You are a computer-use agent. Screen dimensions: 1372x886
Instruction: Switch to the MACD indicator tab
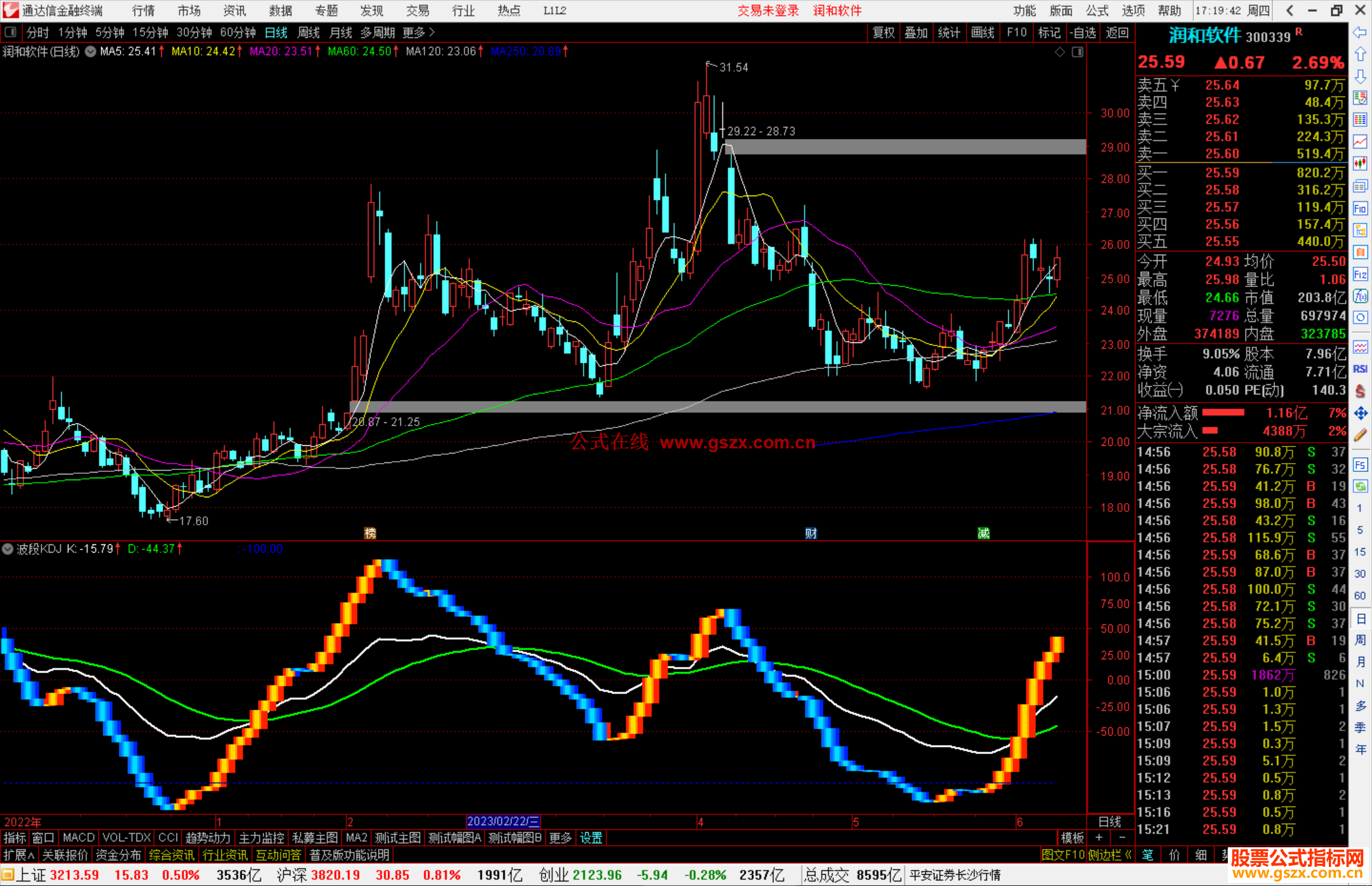(78, 838)
